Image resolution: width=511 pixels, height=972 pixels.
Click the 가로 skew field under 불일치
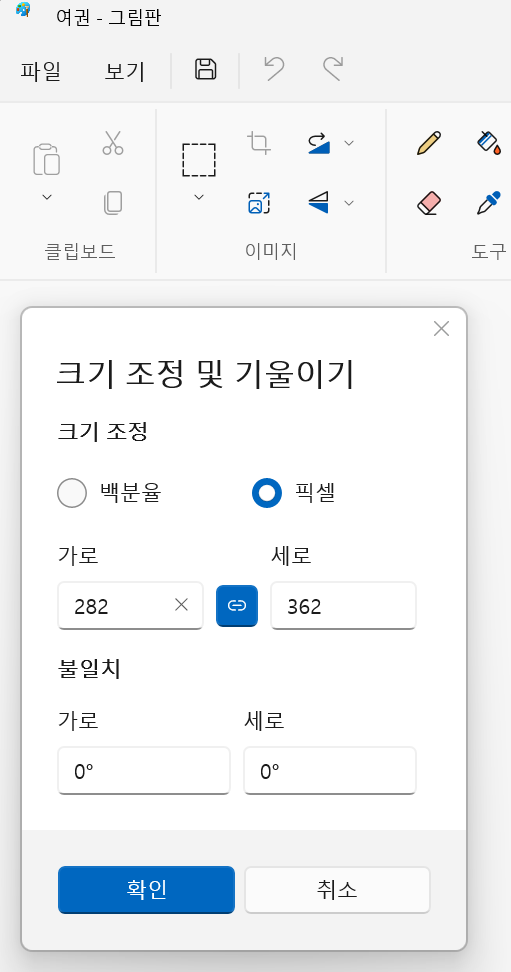[x=144, y=771]
